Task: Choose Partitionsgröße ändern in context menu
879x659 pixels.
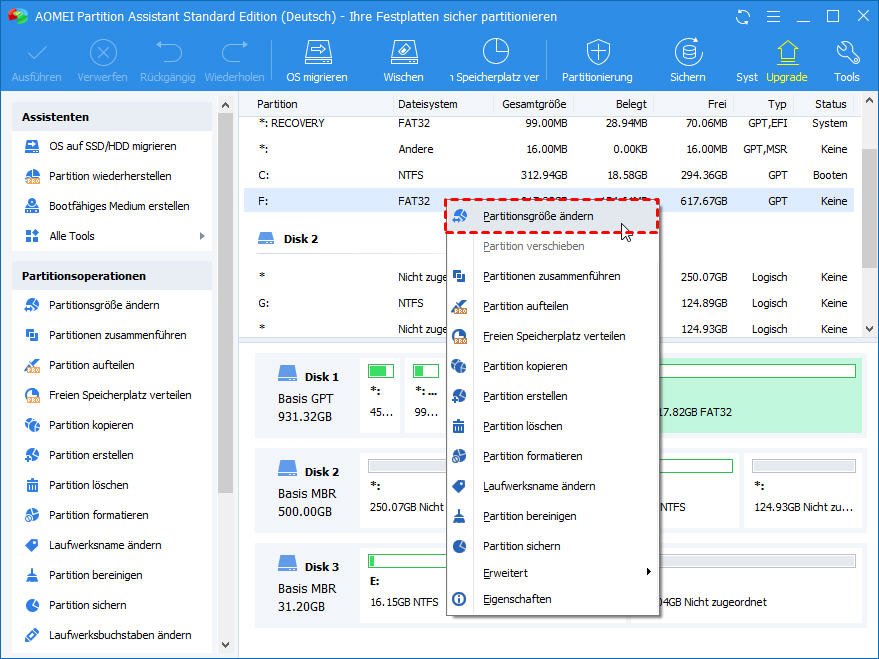Action: [552, 216]
